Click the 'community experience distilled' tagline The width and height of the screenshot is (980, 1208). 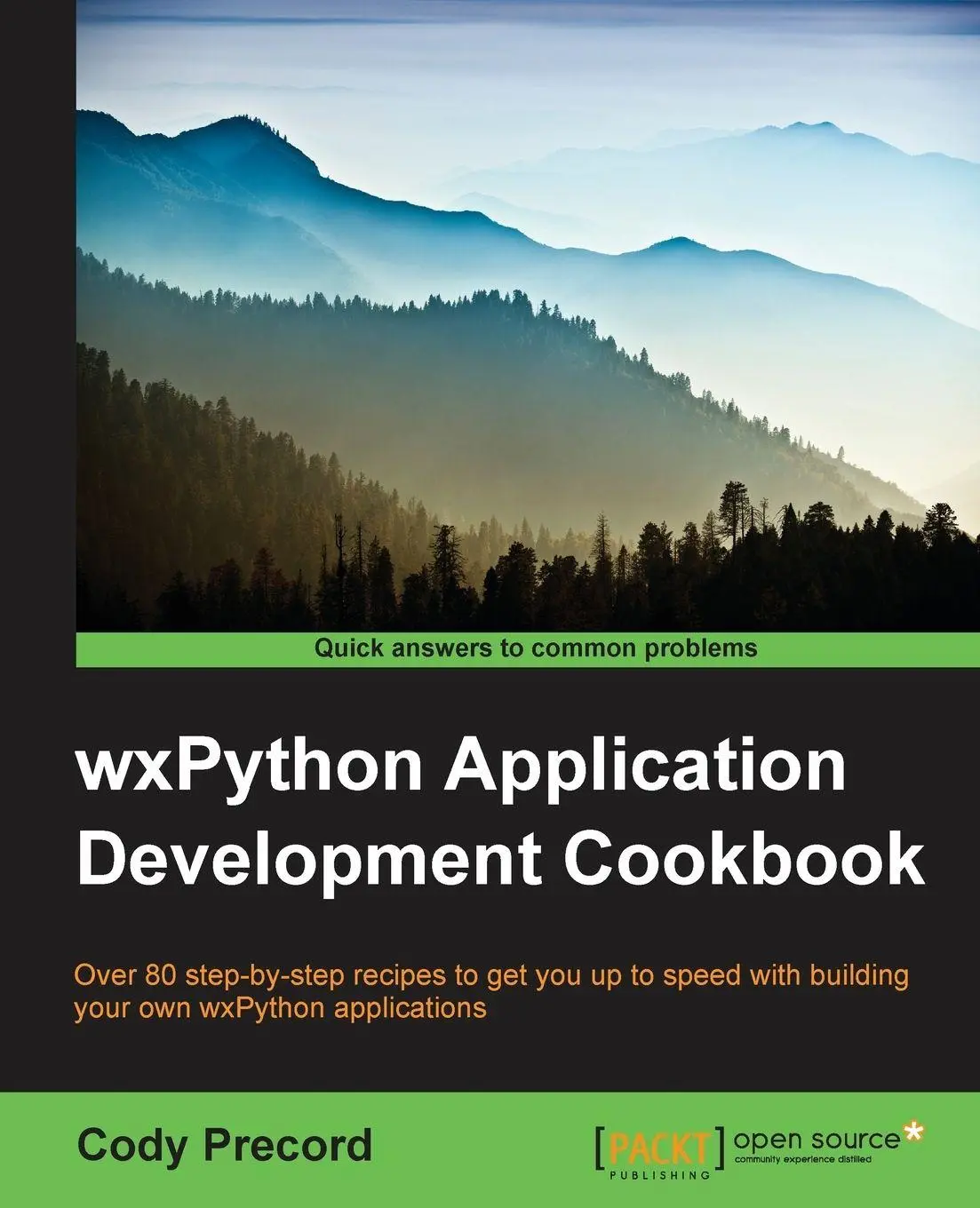tap(803, 1160)
